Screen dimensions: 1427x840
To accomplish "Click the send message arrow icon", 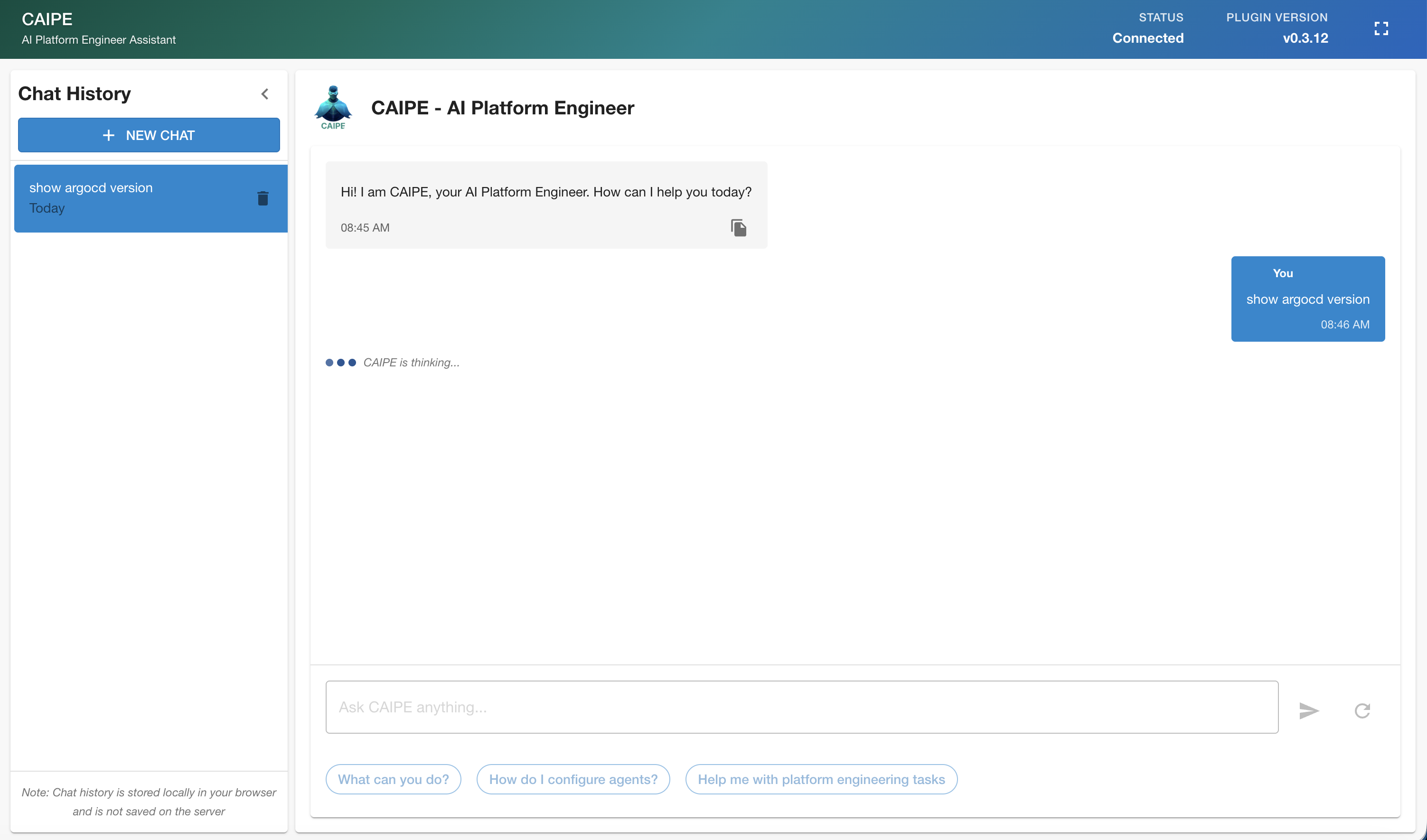I will [1308, 710].
